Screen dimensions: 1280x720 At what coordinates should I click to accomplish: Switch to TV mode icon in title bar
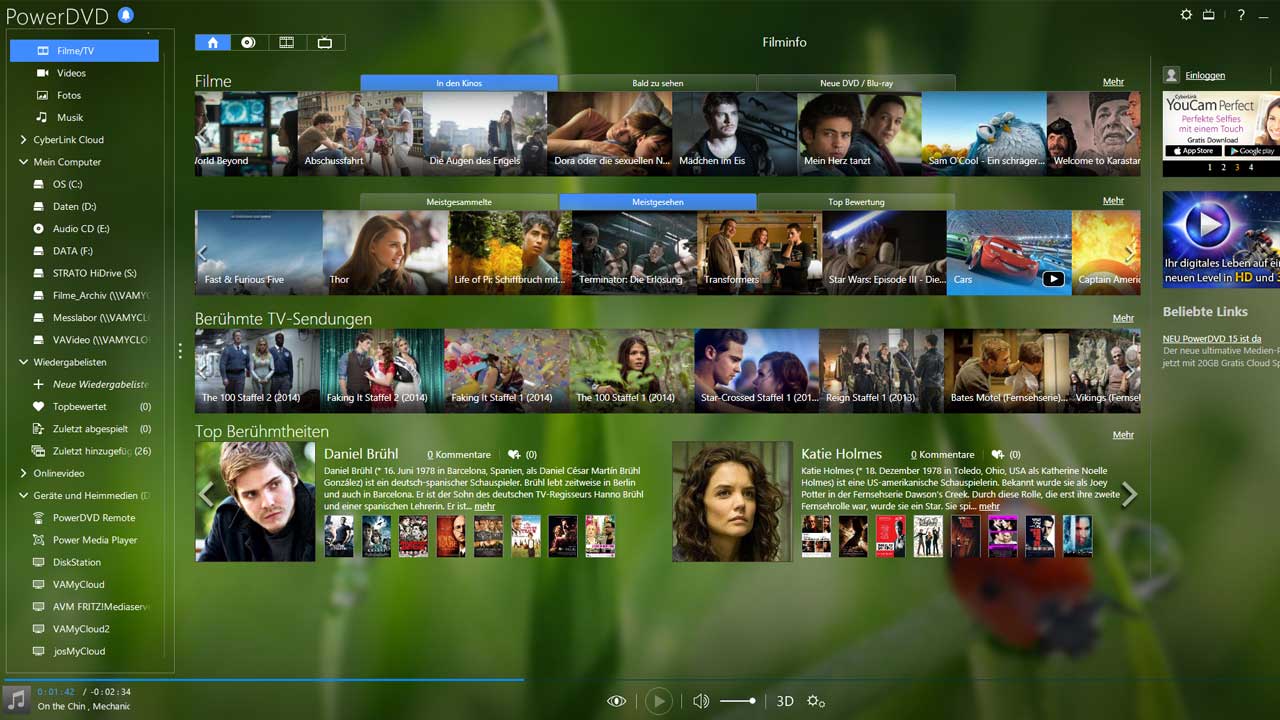tap(1208, 15)
